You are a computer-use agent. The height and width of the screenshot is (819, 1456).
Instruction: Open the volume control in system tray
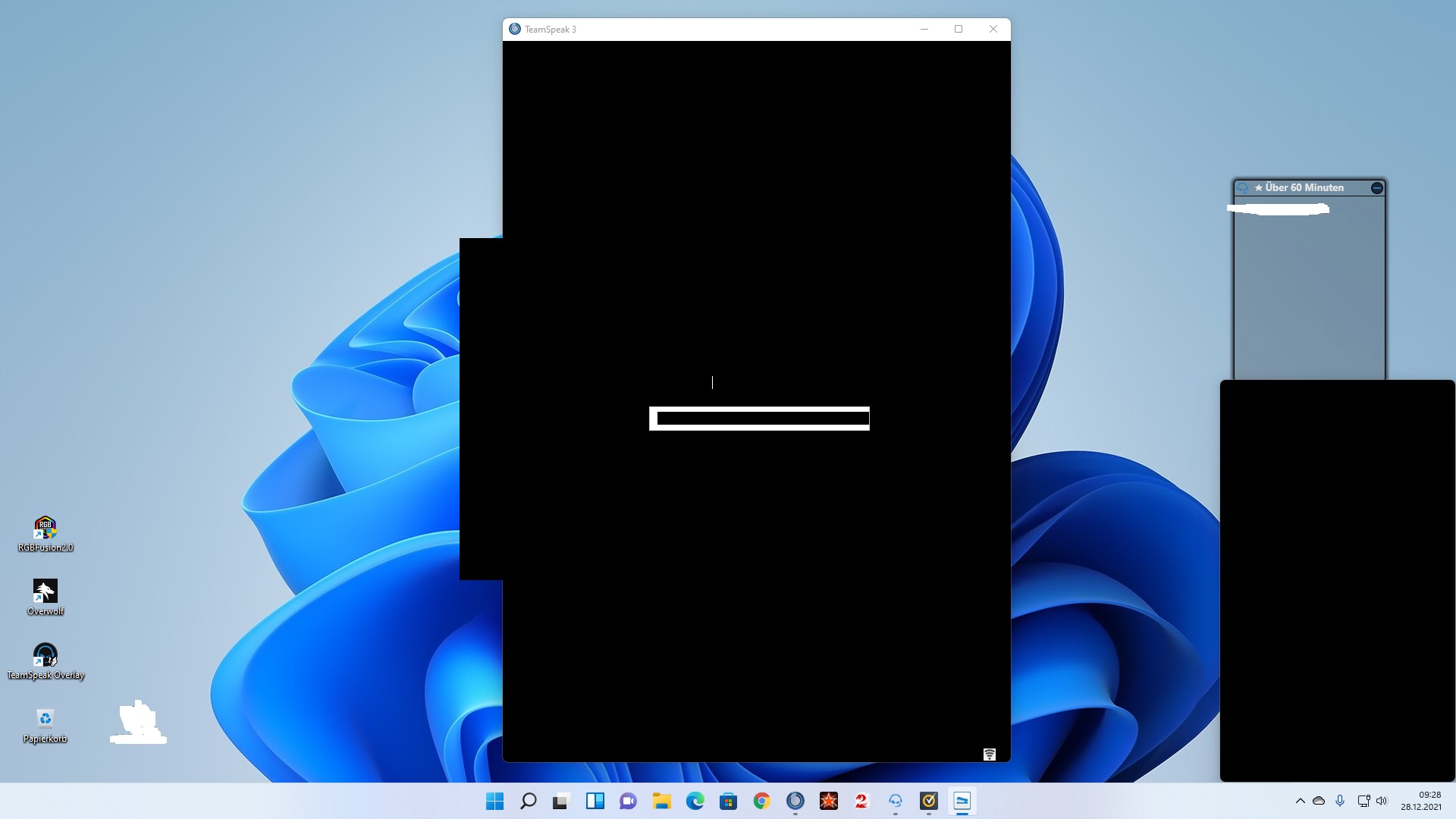[1382, 801]
